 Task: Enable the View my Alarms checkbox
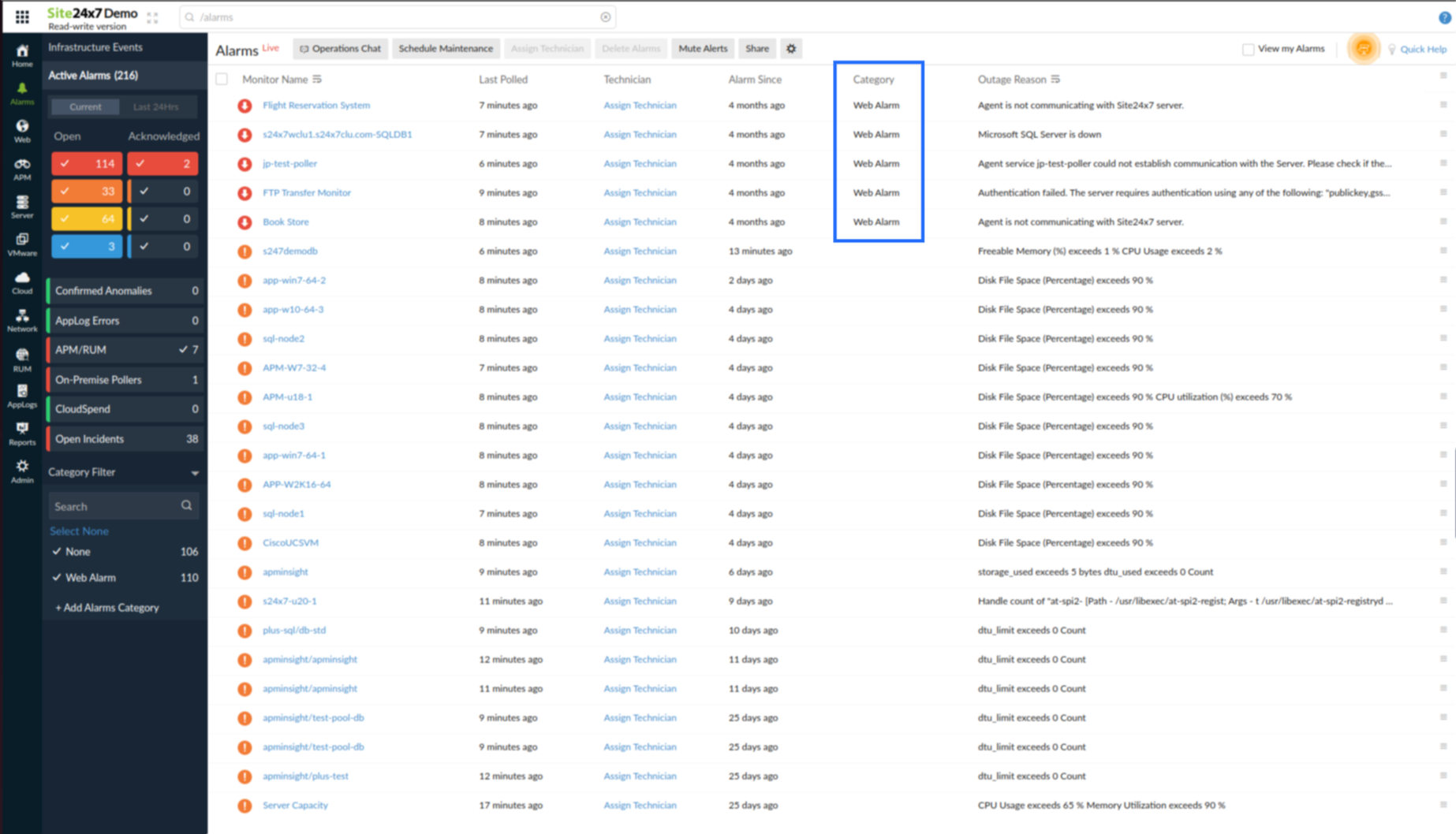pyautogui.click(x=1248, y=49)
